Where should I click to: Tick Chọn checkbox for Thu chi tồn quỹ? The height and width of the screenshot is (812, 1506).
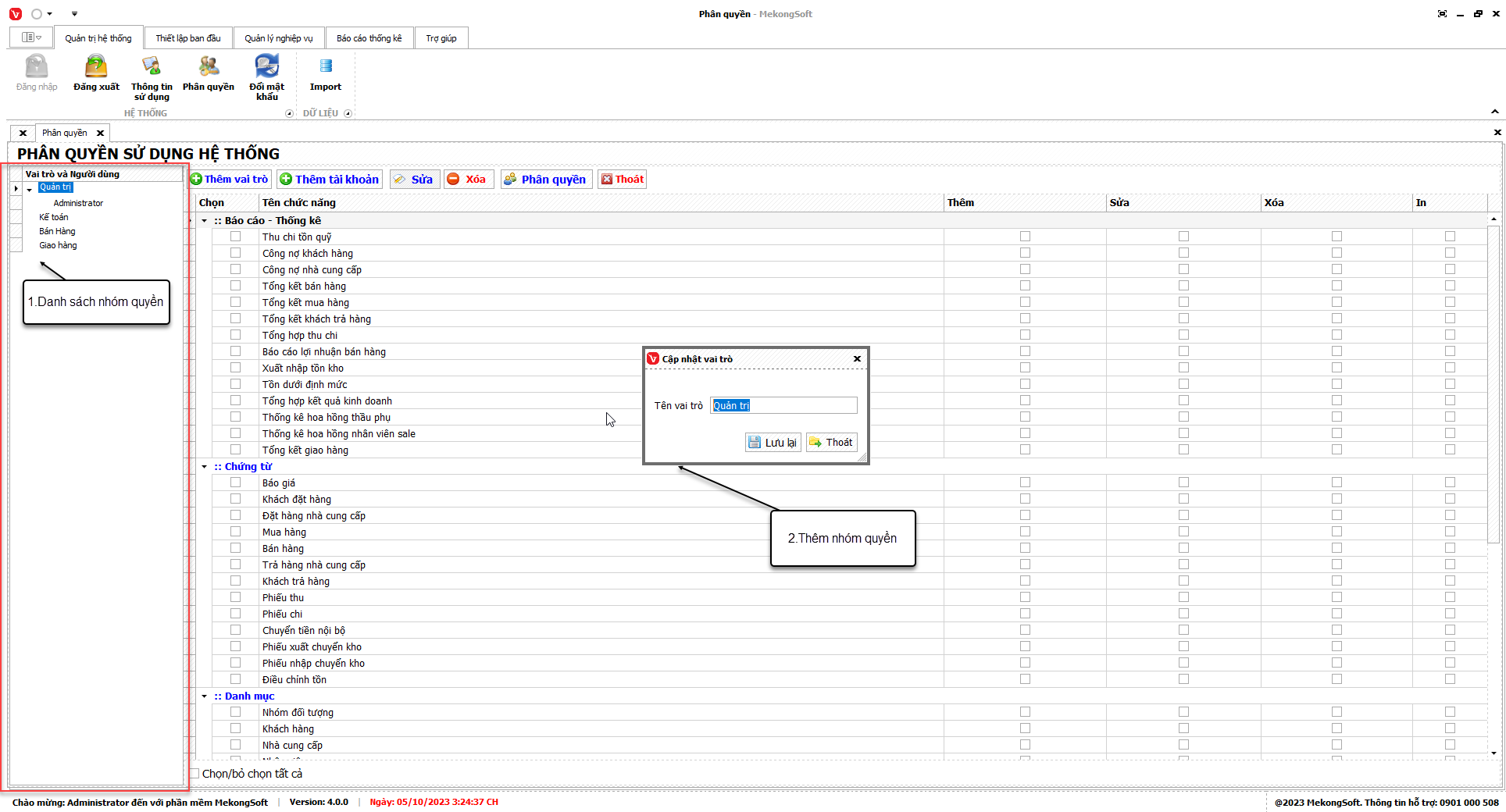click(x=235, y=237)
